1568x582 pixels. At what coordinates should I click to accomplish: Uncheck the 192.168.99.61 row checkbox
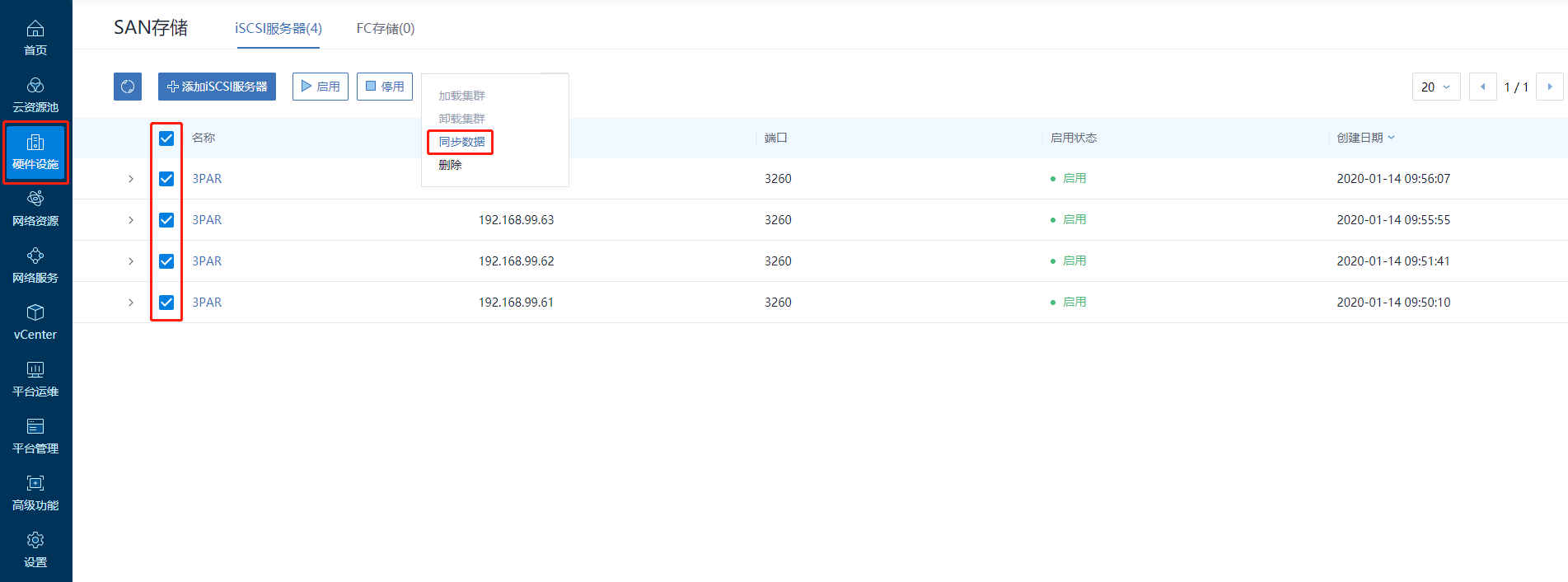coord(166,303)
